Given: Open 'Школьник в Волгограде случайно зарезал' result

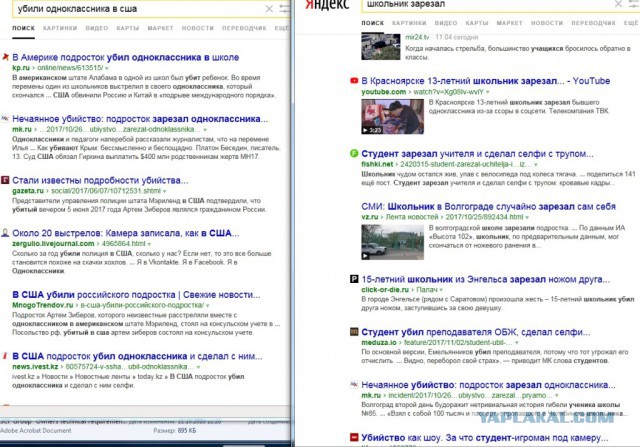Looking at the screenshot, I should 488,207.
